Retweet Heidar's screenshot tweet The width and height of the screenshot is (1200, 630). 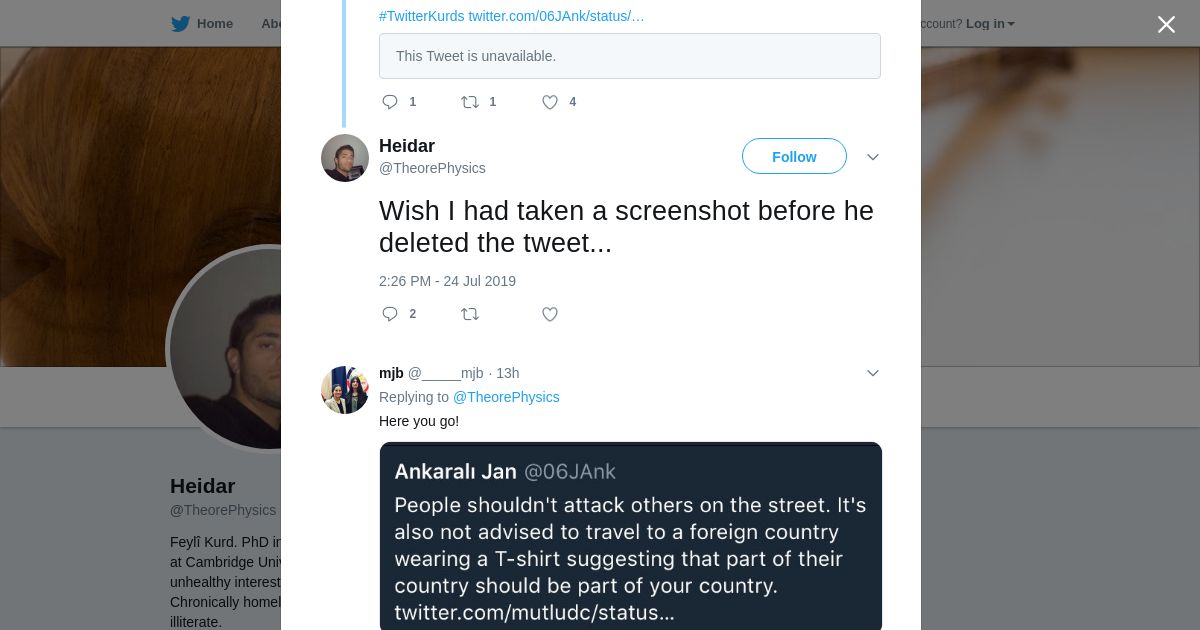[x=470, y=314]
